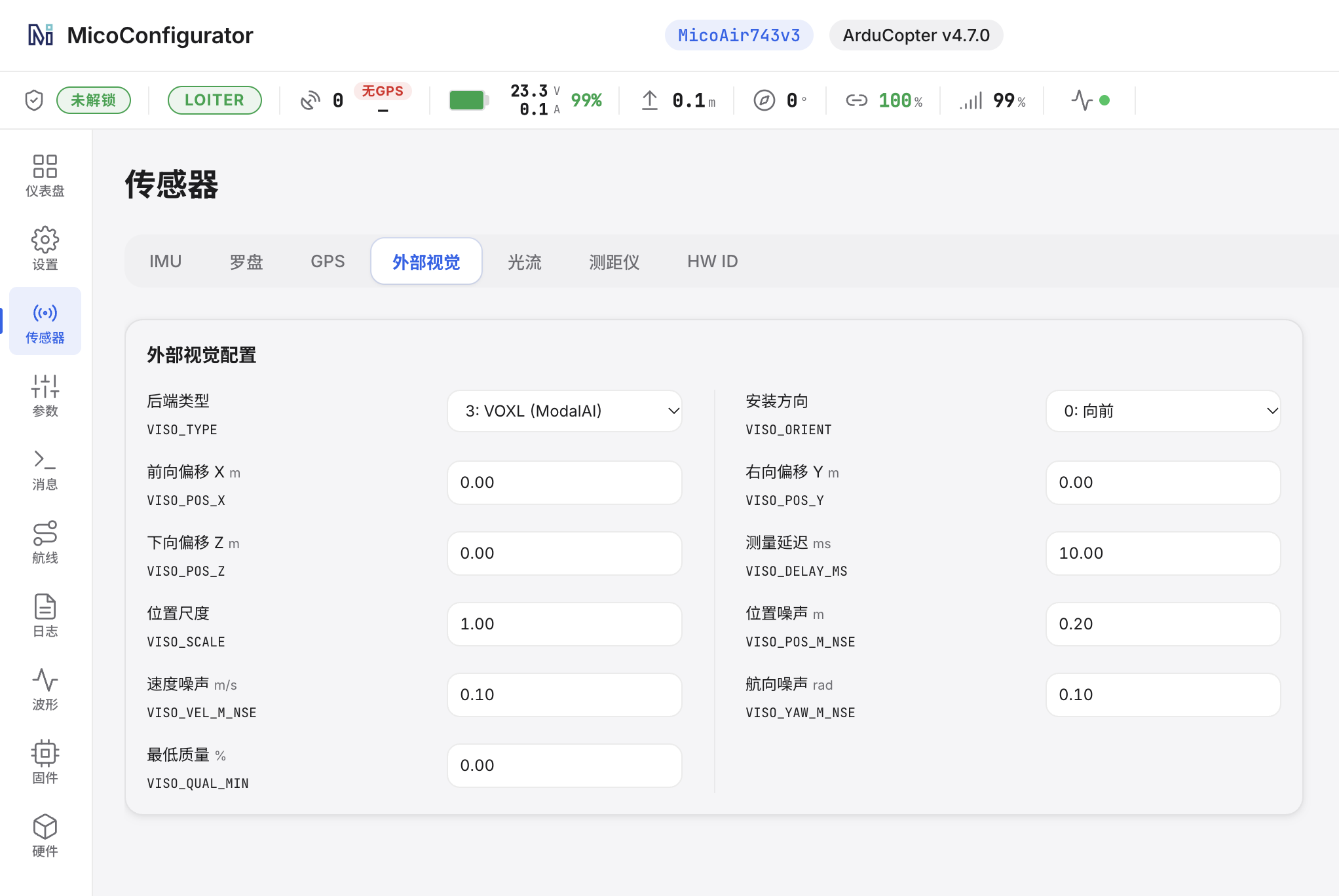
Task: Click the satellite icon in status bar
Action: [311, 100]
